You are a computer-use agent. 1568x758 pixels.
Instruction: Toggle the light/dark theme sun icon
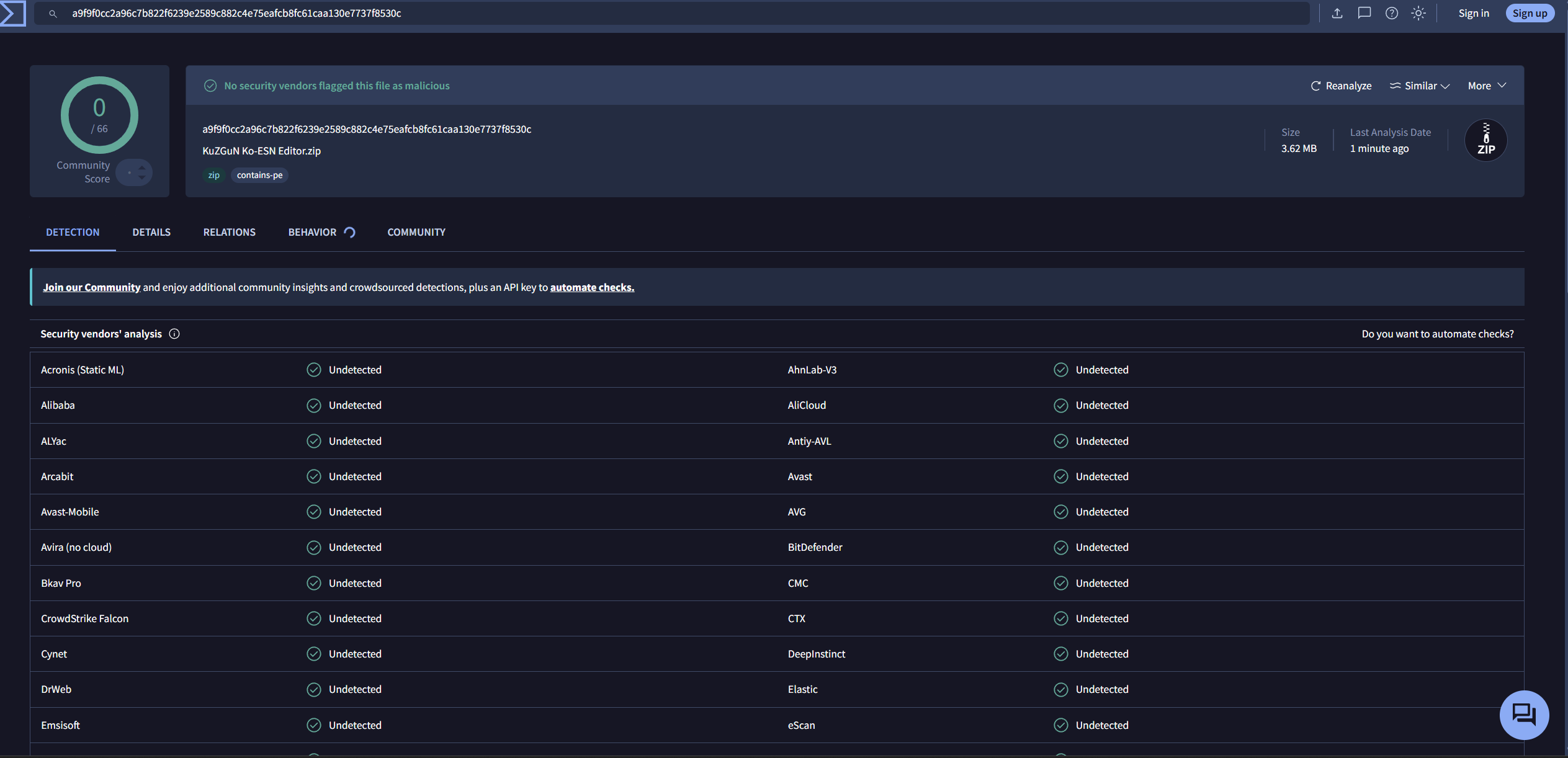[1418, 13]
